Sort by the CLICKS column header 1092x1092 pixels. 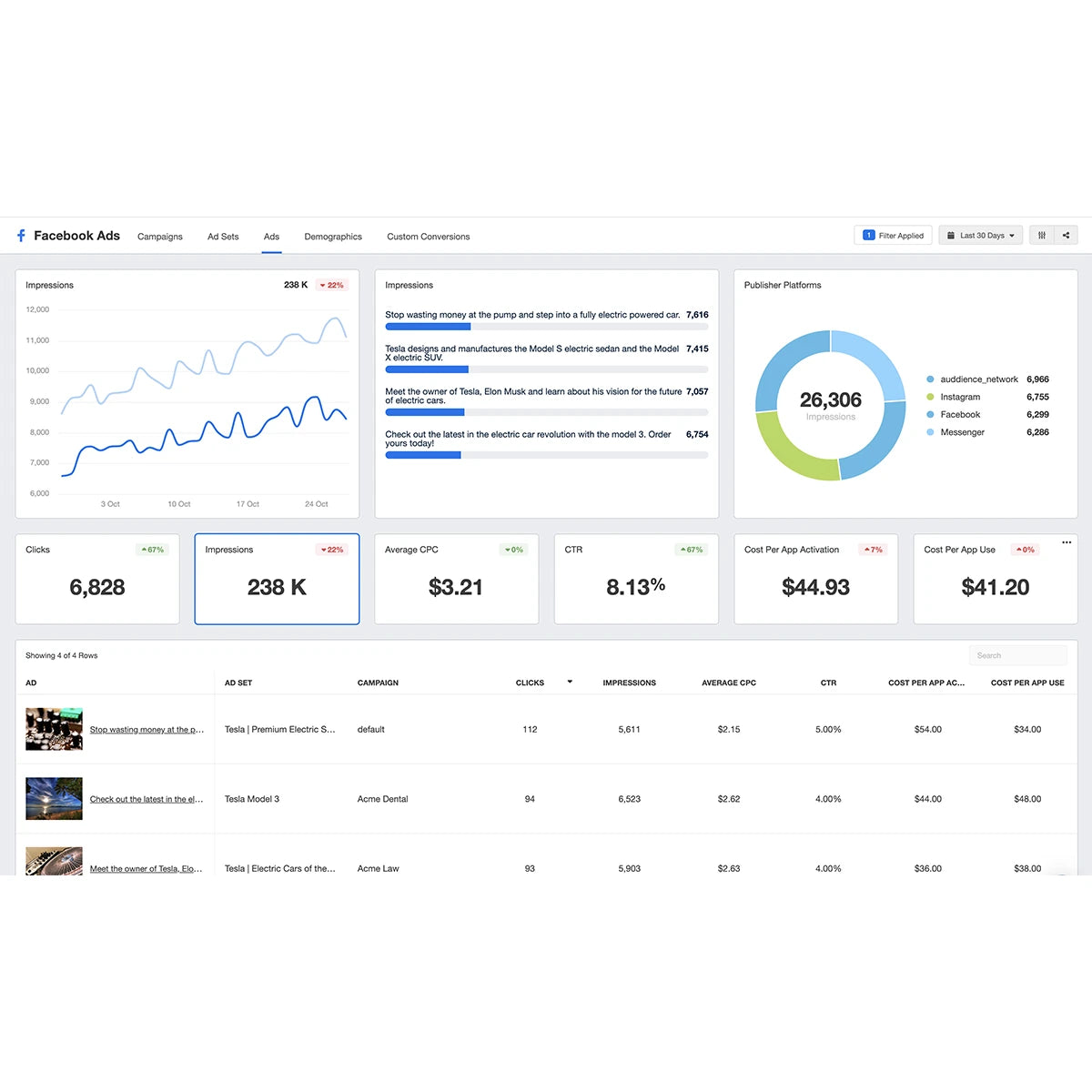(x=530, y=682)
